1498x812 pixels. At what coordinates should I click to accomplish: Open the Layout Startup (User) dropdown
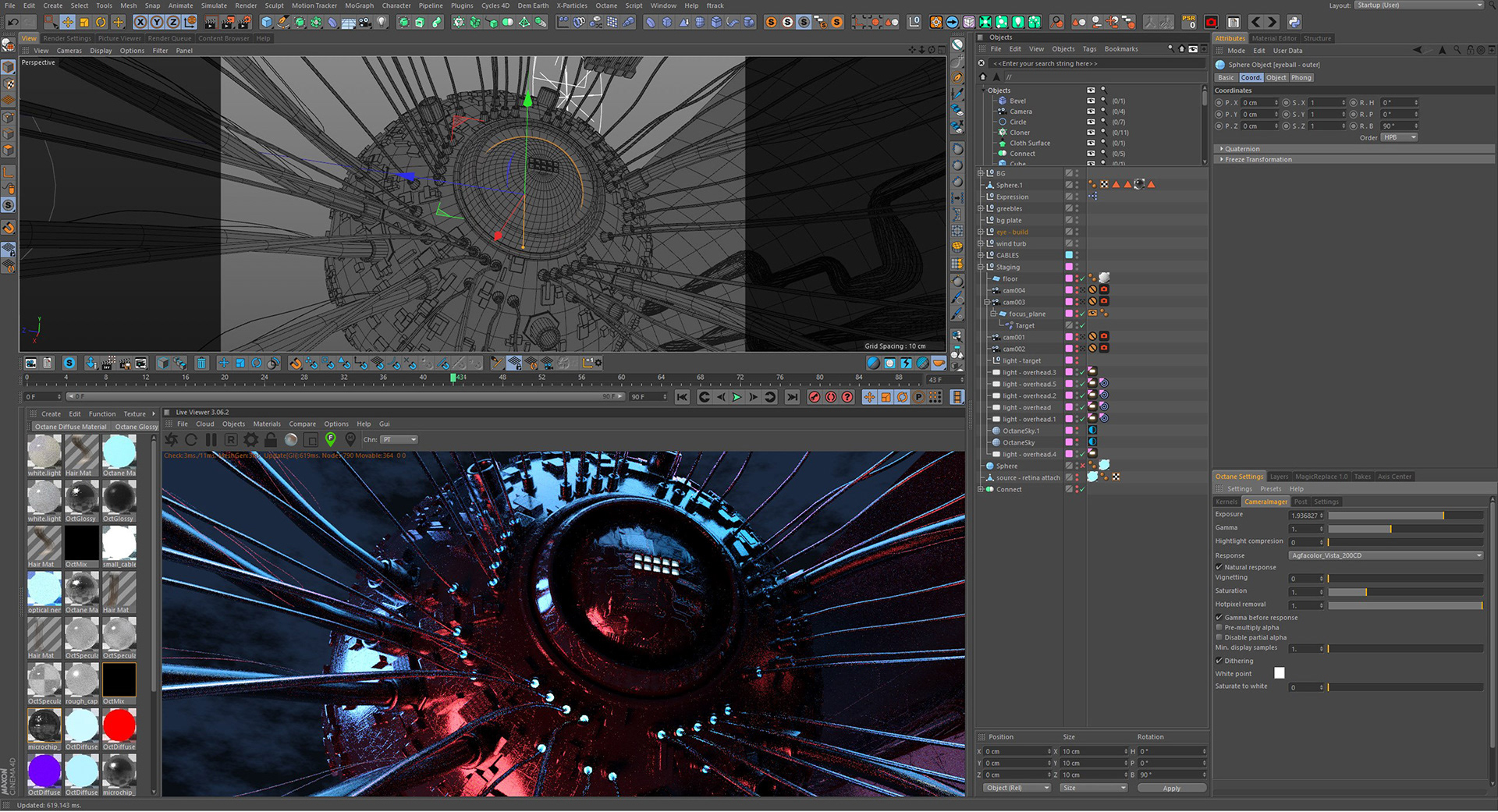coord(1419,5)
